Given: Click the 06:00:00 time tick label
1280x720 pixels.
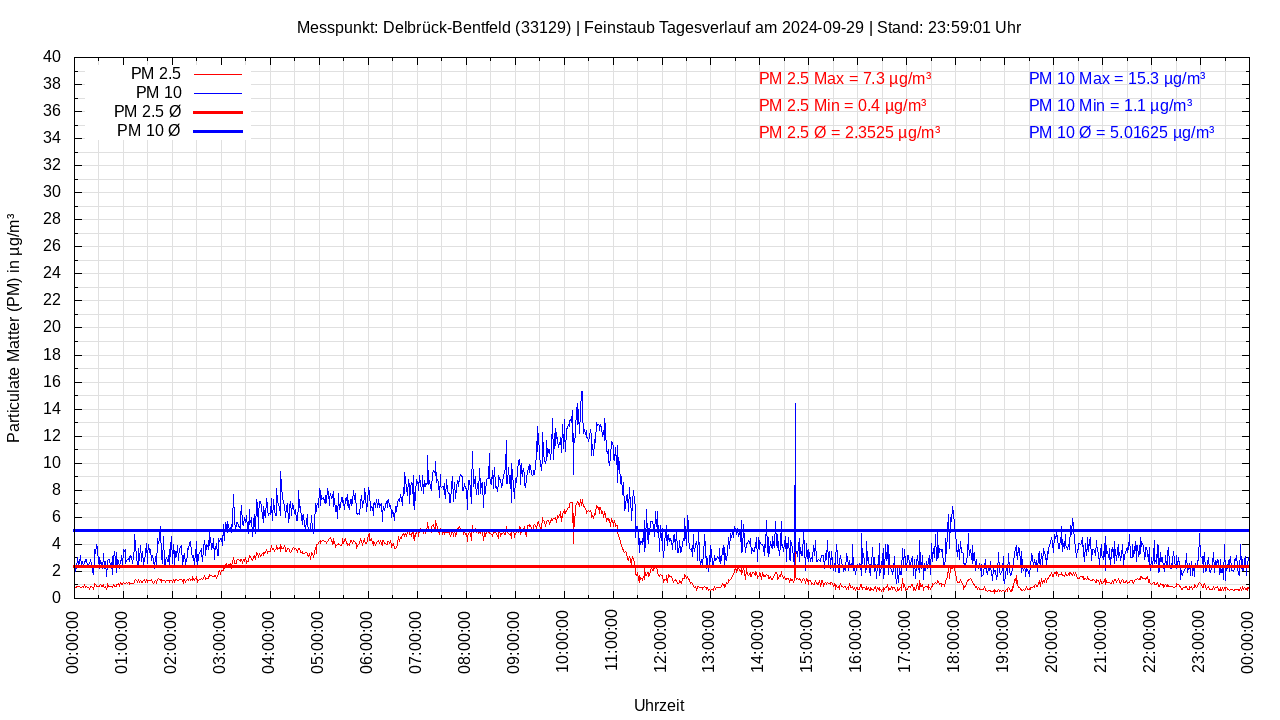Looking at the screenshot, I should [368, 641].
